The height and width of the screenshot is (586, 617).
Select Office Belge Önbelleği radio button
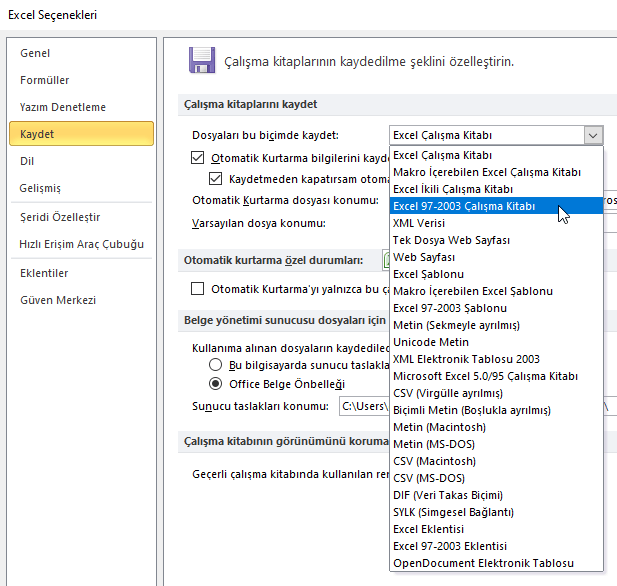click(x=215, y=384)
